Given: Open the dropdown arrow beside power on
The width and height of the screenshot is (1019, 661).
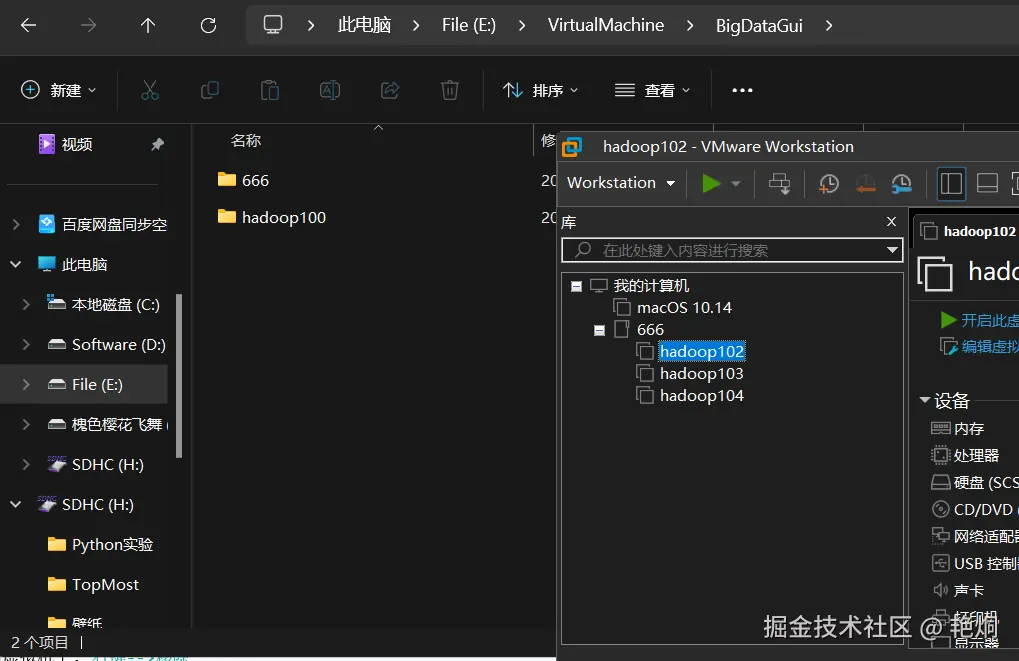Looking at the screenshot, I should 736,184.
